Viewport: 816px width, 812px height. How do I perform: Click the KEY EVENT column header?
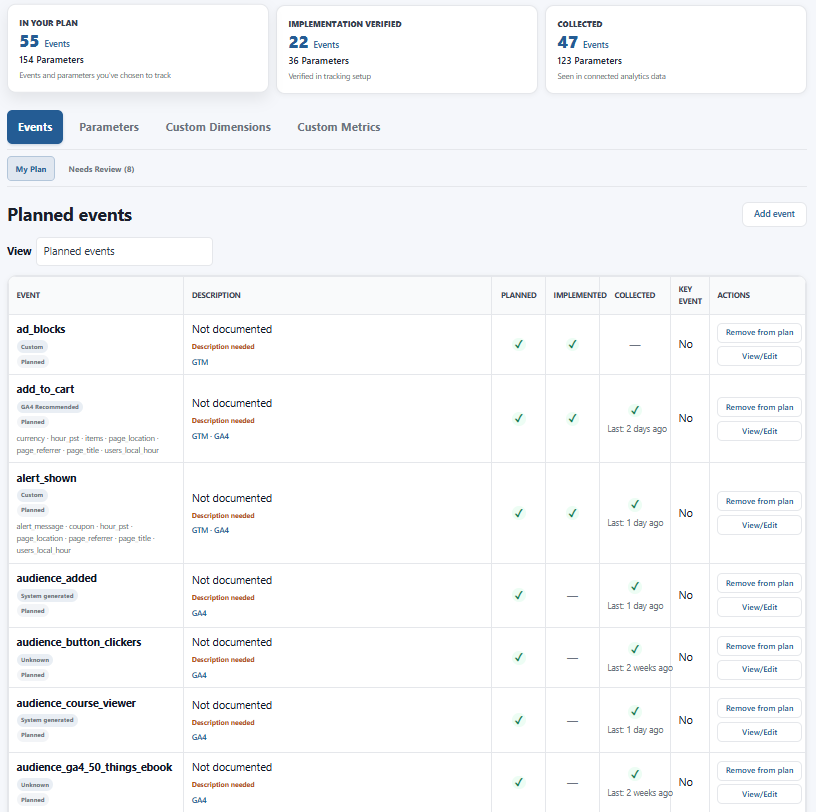coord(690,295)
